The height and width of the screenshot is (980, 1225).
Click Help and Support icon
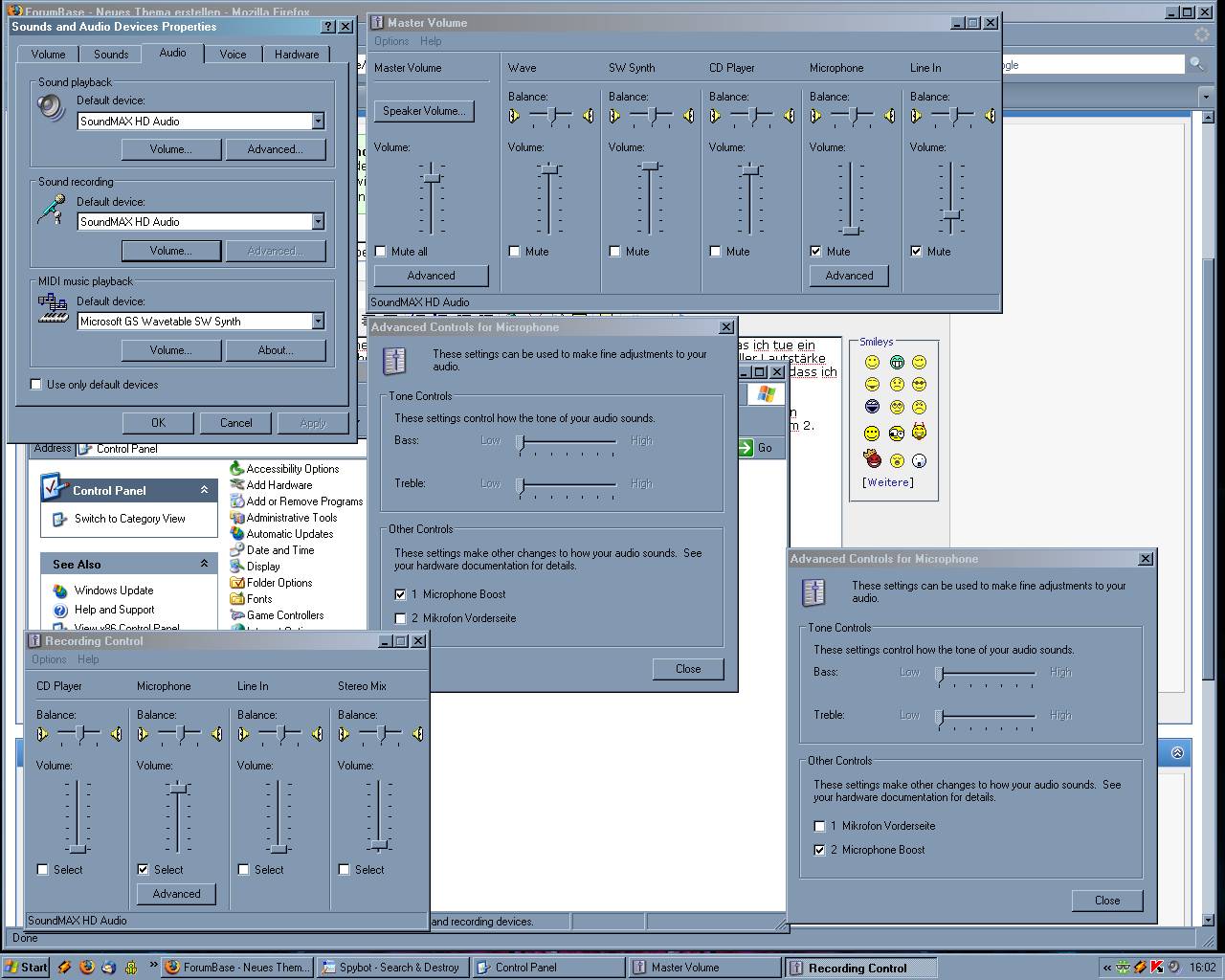[60, 610]
